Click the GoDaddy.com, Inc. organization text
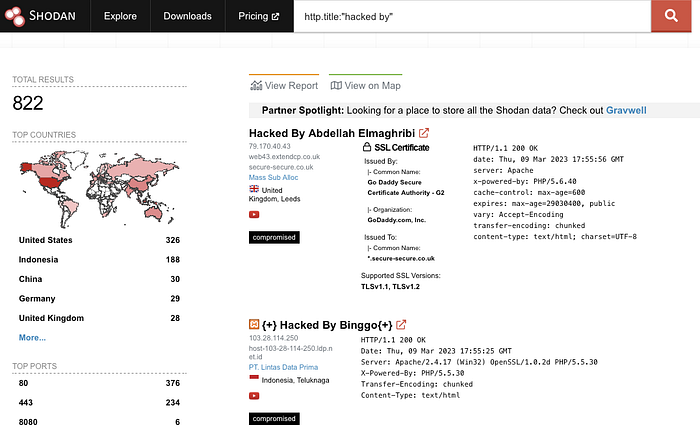Image resolution: width=700 pixels, height=430 pixels. click(396, 220)
